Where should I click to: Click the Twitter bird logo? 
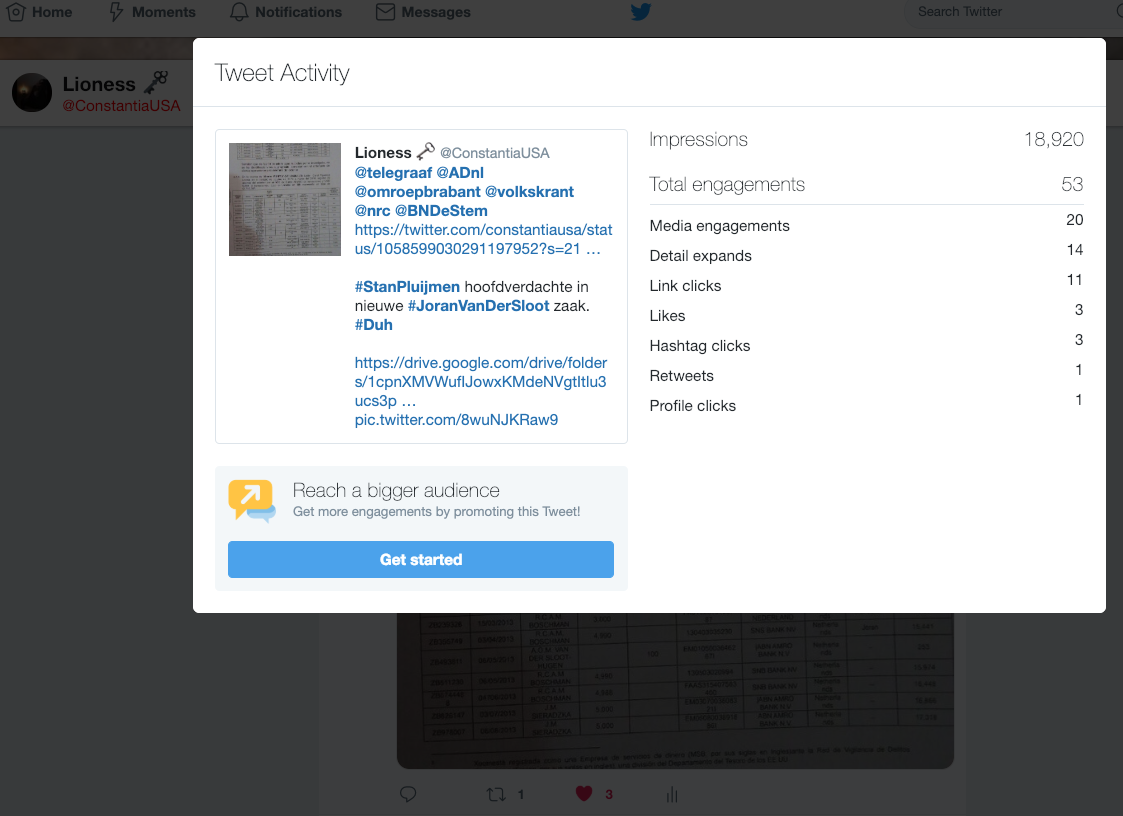click(641, 12)
